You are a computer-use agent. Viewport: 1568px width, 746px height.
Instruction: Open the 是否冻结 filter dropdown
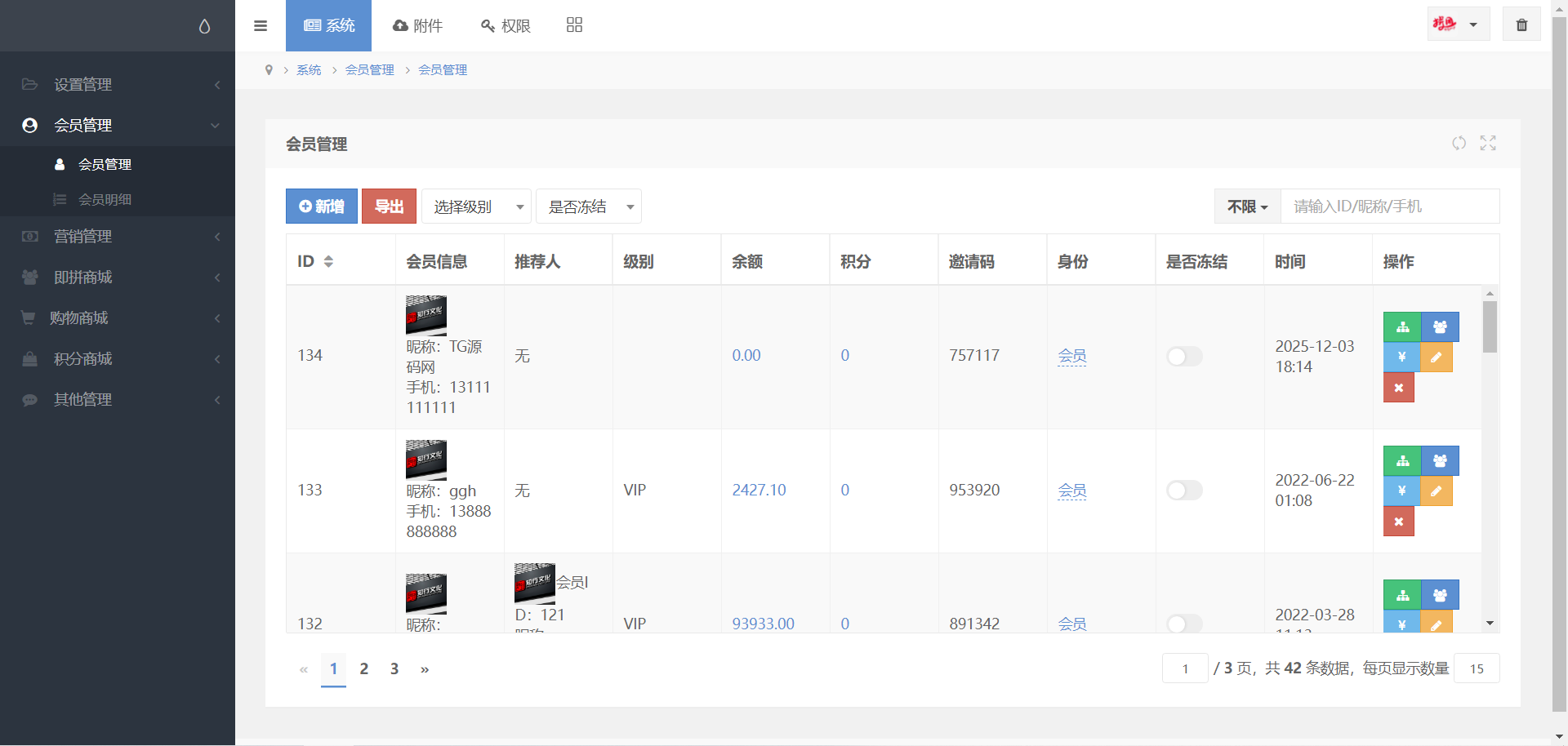(x=589, y=206)
